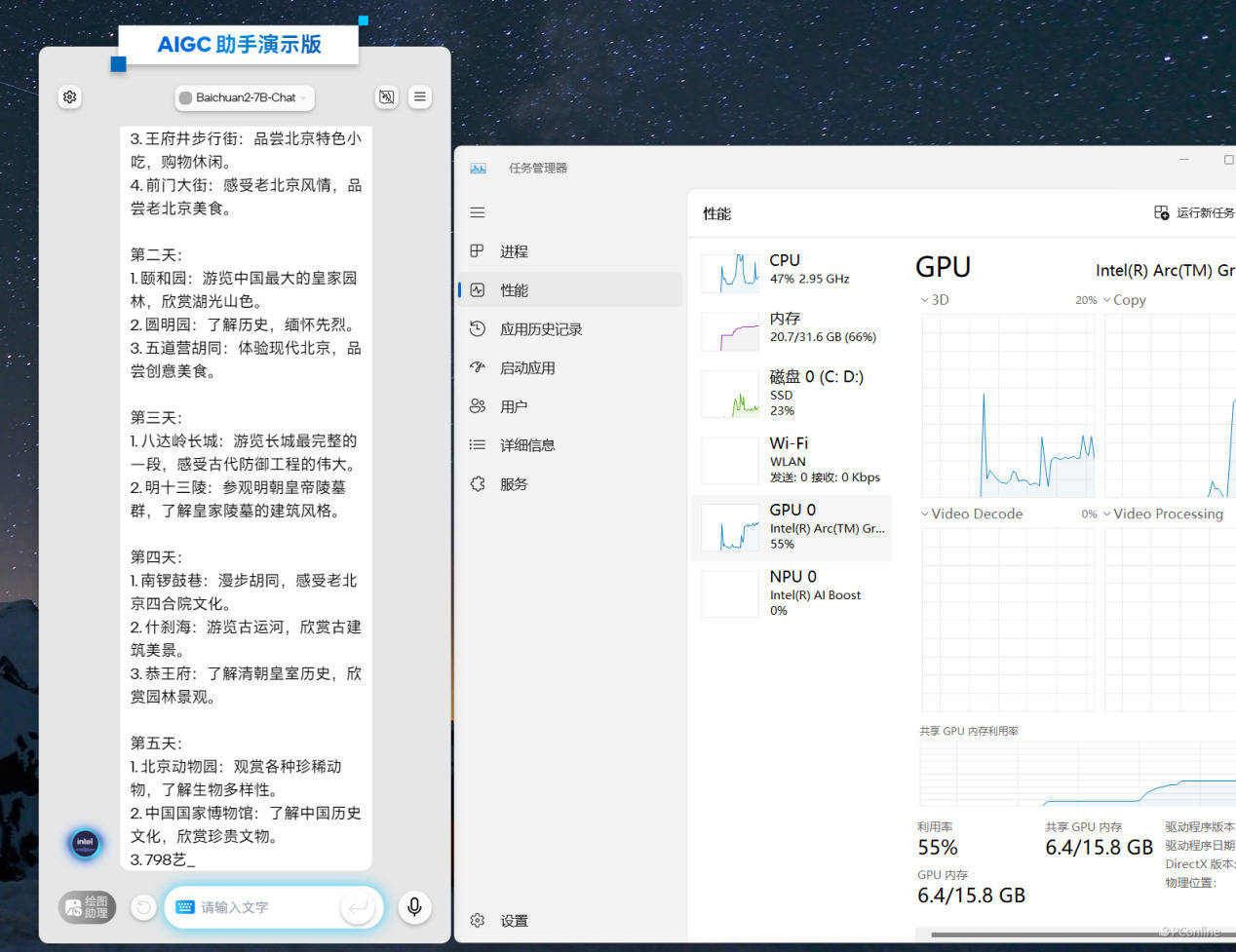Switch to the 进程 (Processes) tab
This screenshot has width=1236, height=952.
514,251
